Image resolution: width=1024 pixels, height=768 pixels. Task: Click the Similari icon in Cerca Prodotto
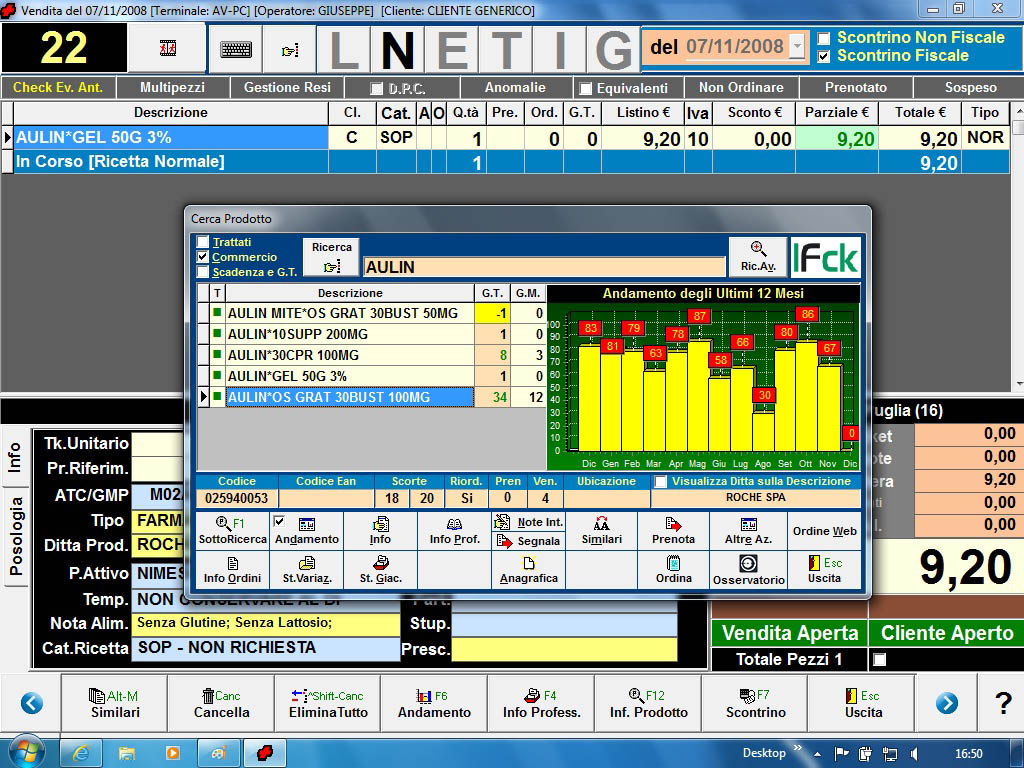click(x=601, y=530)
